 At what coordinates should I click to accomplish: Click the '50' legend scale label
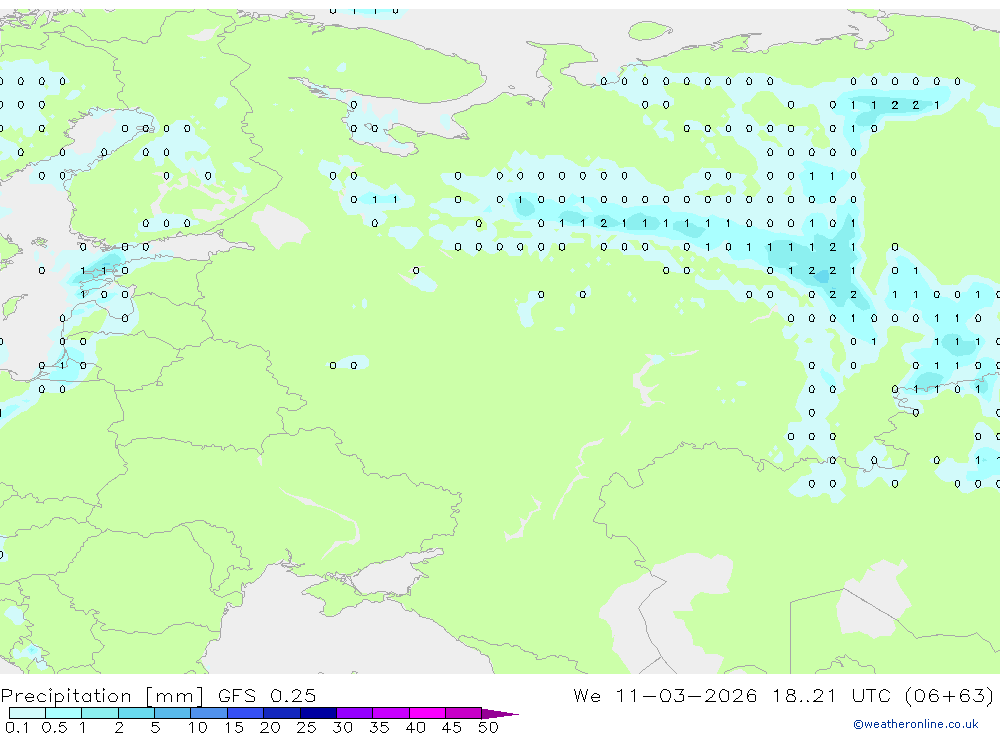[x=488, y=727]
